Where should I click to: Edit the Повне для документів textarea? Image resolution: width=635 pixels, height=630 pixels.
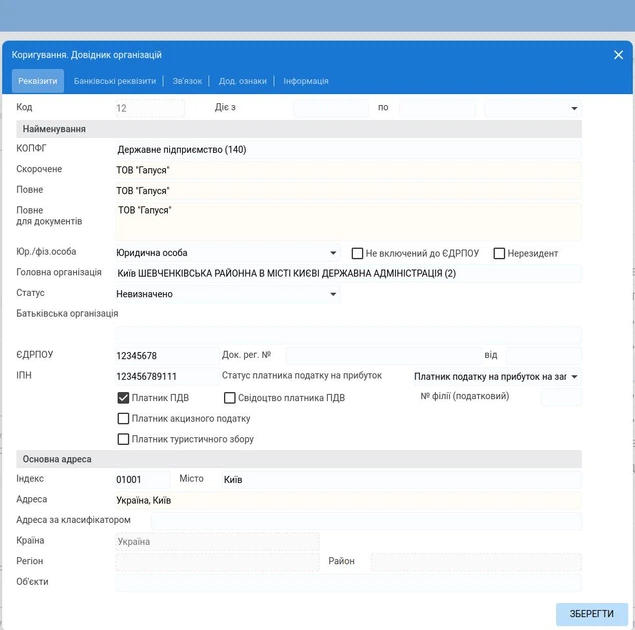pyautogui.click(x=348, y=222)
